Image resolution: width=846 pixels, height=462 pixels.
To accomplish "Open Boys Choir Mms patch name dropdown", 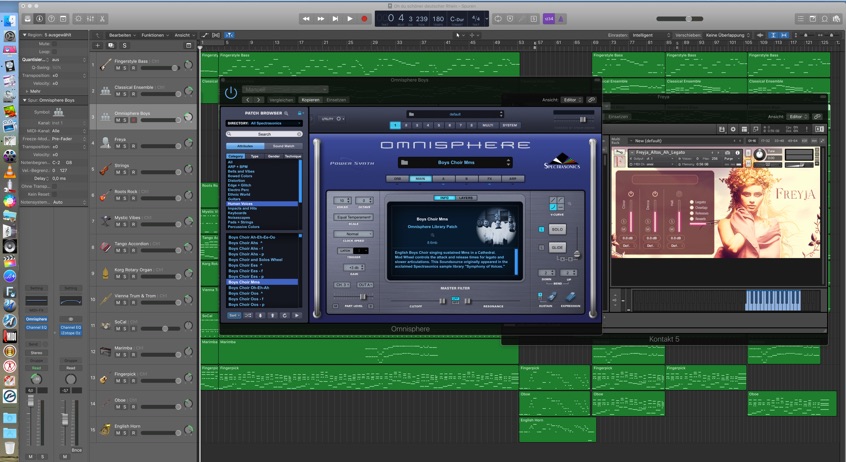I will (x=455, y=162).
